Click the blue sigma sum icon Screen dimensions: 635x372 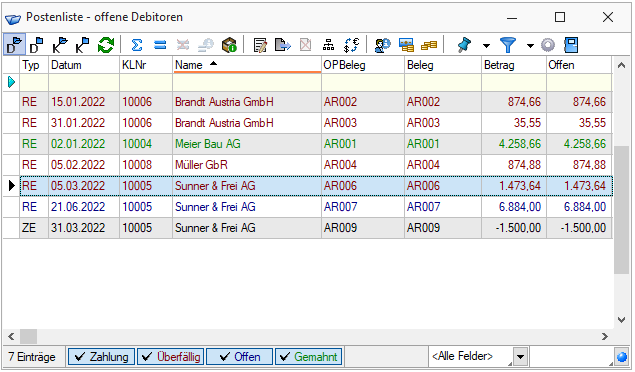pyautogui.click(x=137, y=45)
